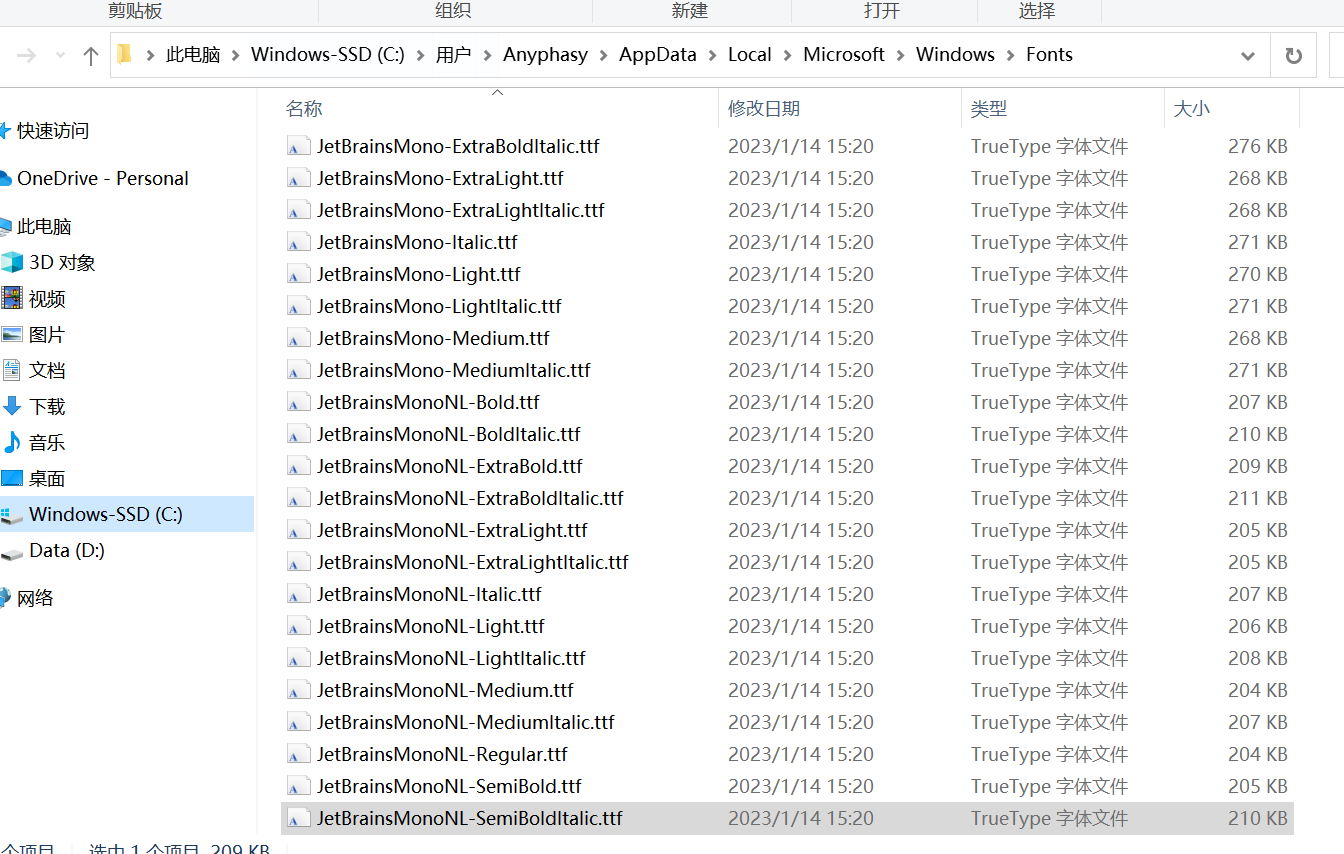Open Recent locations dropdown arrow

[59, 56]
